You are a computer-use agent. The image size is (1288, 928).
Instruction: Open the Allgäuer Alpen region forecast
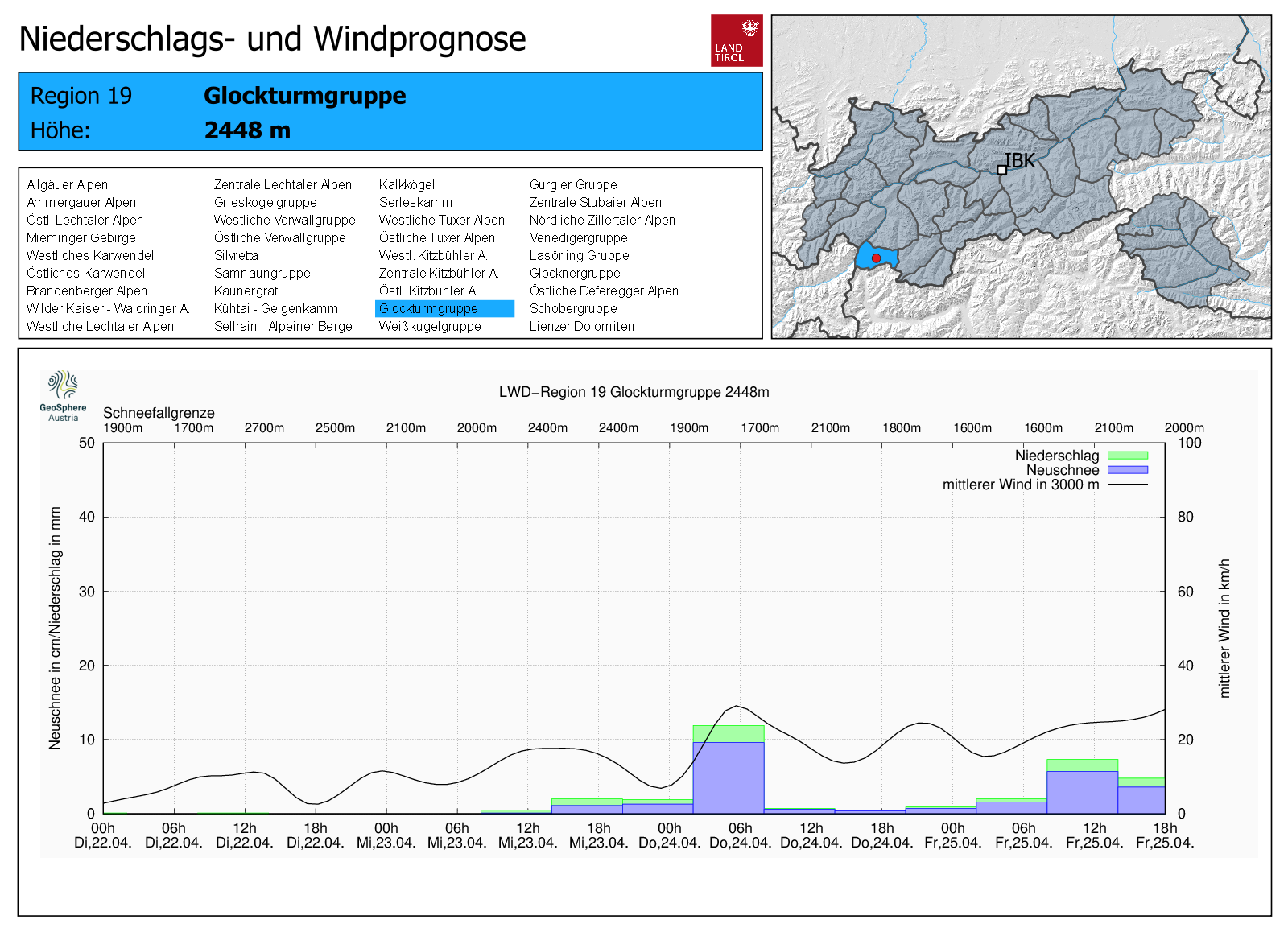(67, 184)
